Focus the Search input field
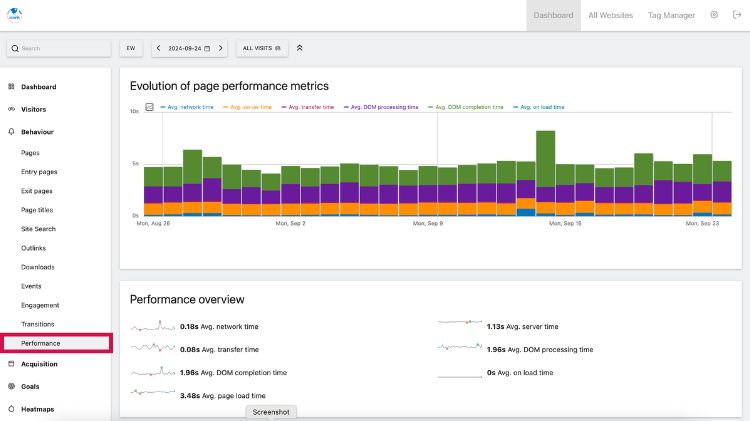 coord(59,48)
